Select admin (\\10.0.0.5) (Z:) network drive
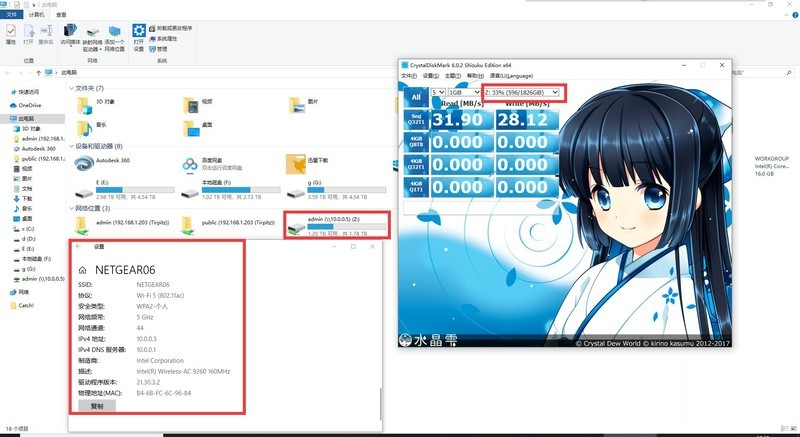The image size is (800, 437). pos(337,225)
